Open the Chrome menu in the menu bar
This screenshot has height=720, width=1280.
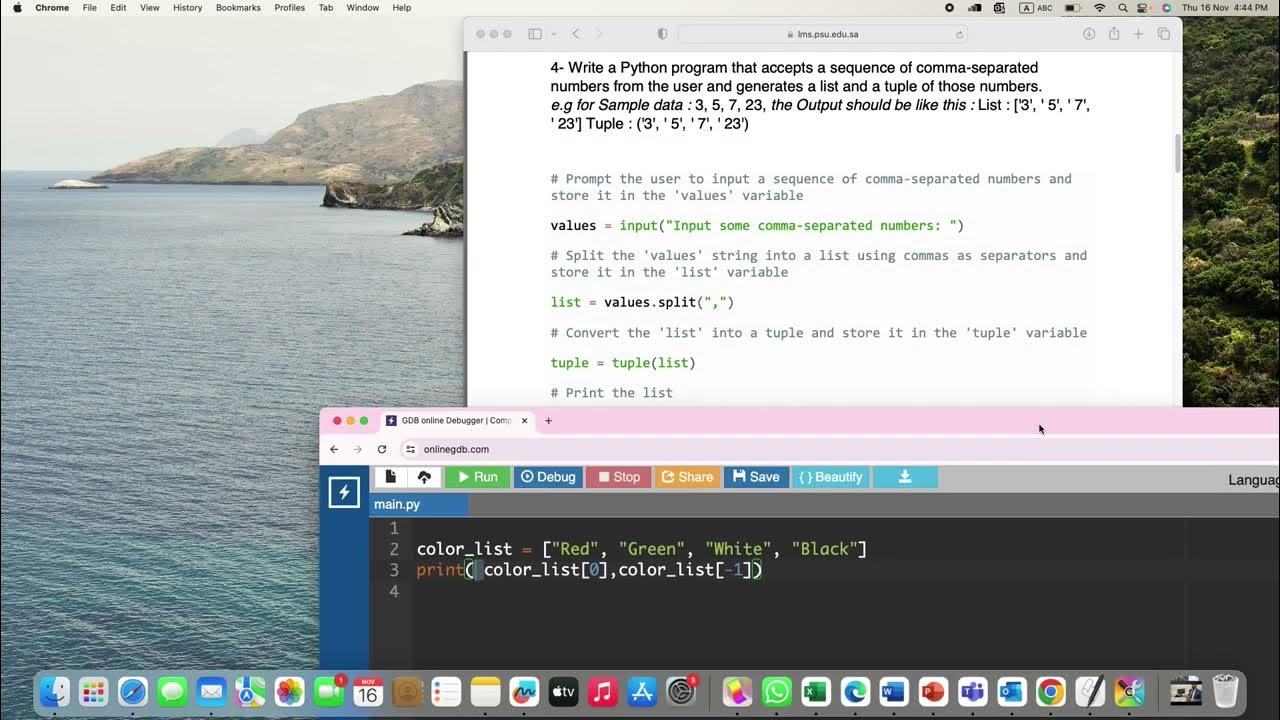(x=52, y=7)
